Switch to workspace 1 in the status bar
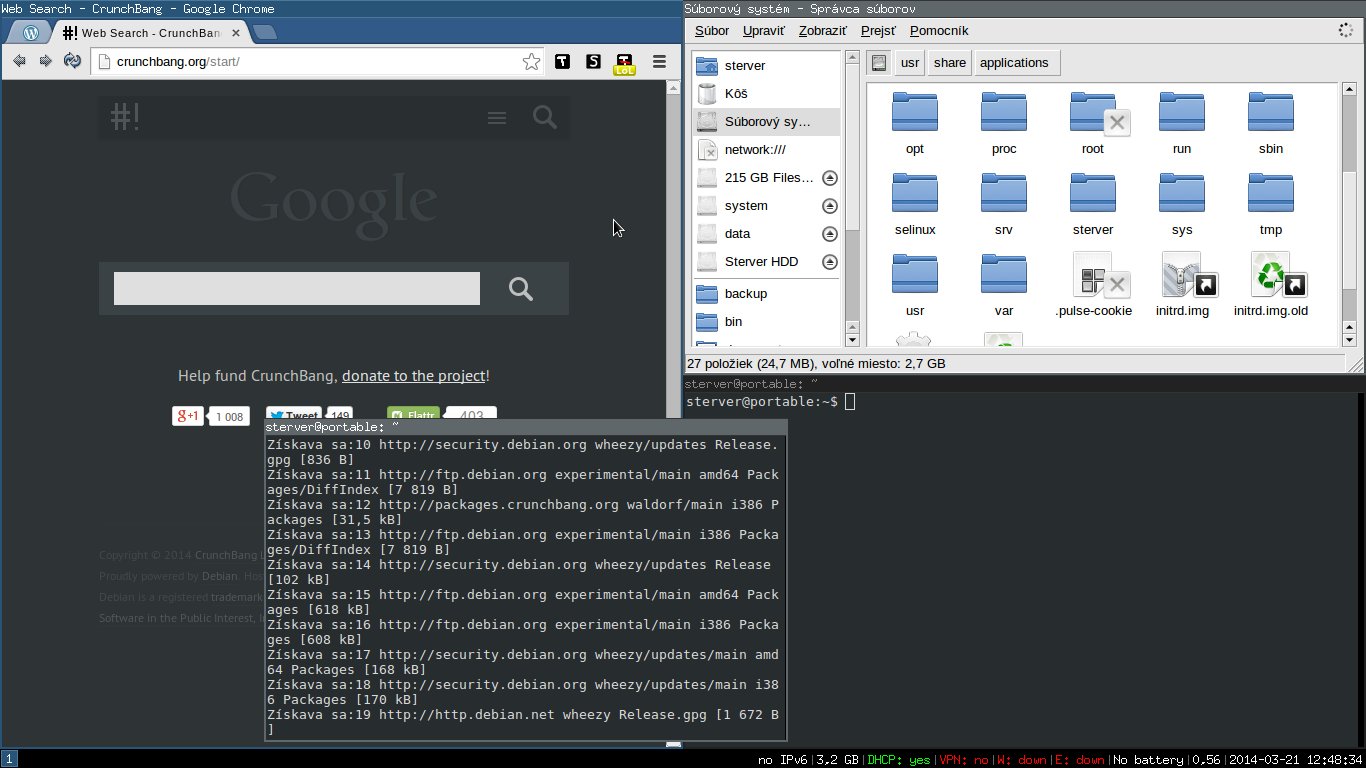Viewport: 1366px width, 768px height. (x=9, y=759)
